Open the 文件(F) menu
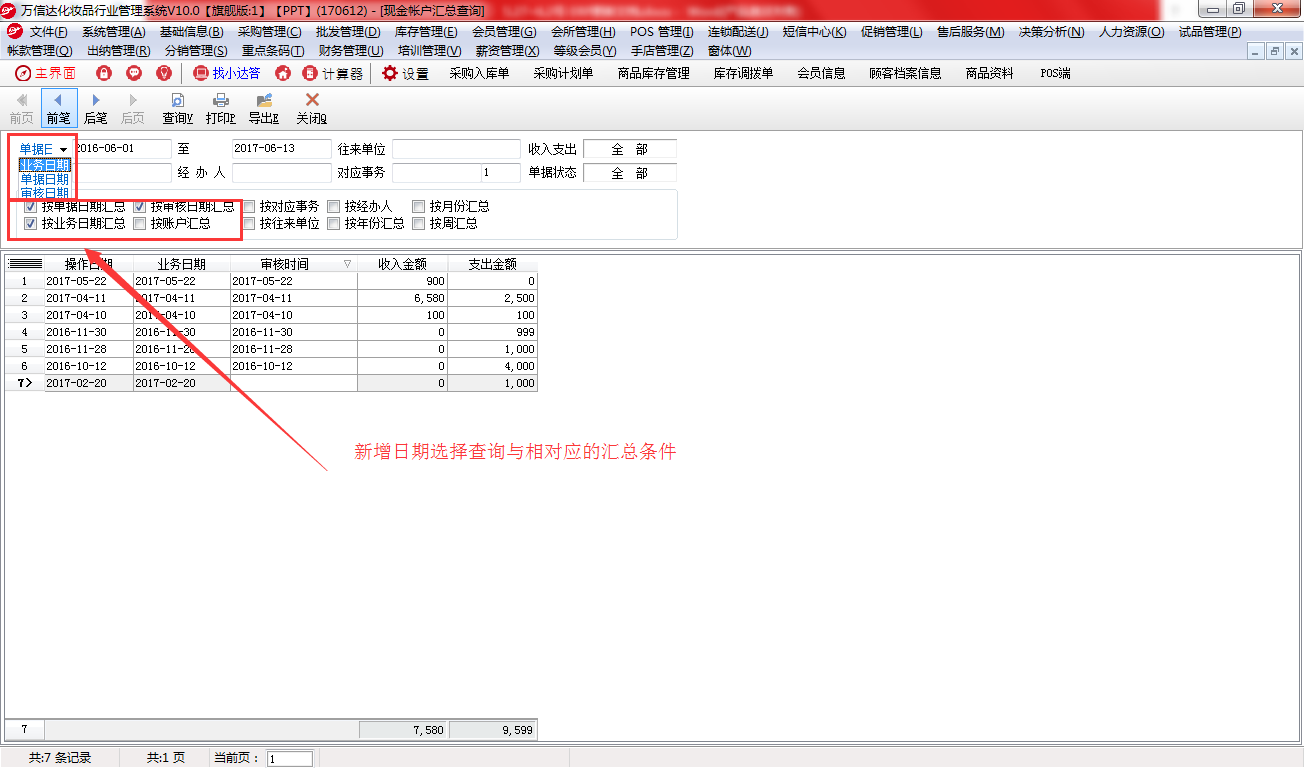The image size is (1304, 768). (49, 32)
